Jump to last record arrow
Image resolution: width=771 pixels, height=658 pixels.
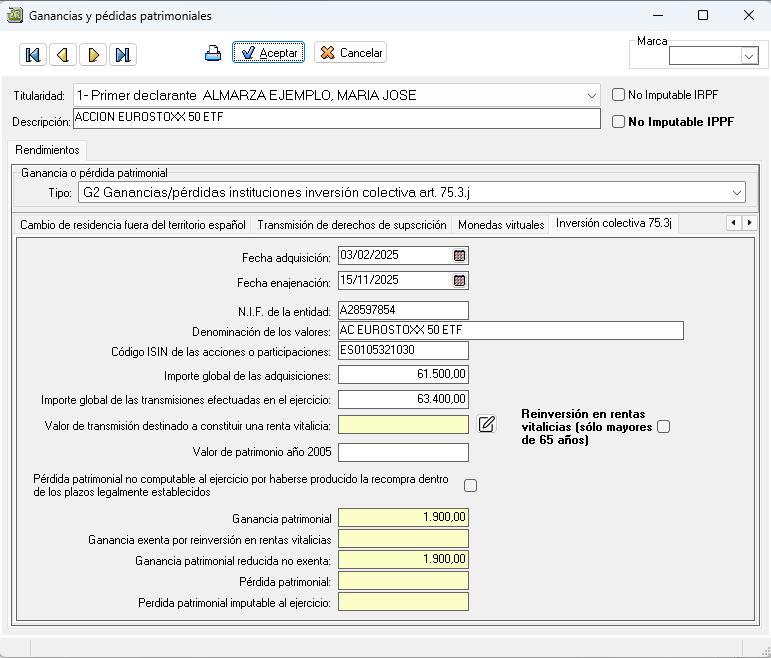tap(122, 55)
